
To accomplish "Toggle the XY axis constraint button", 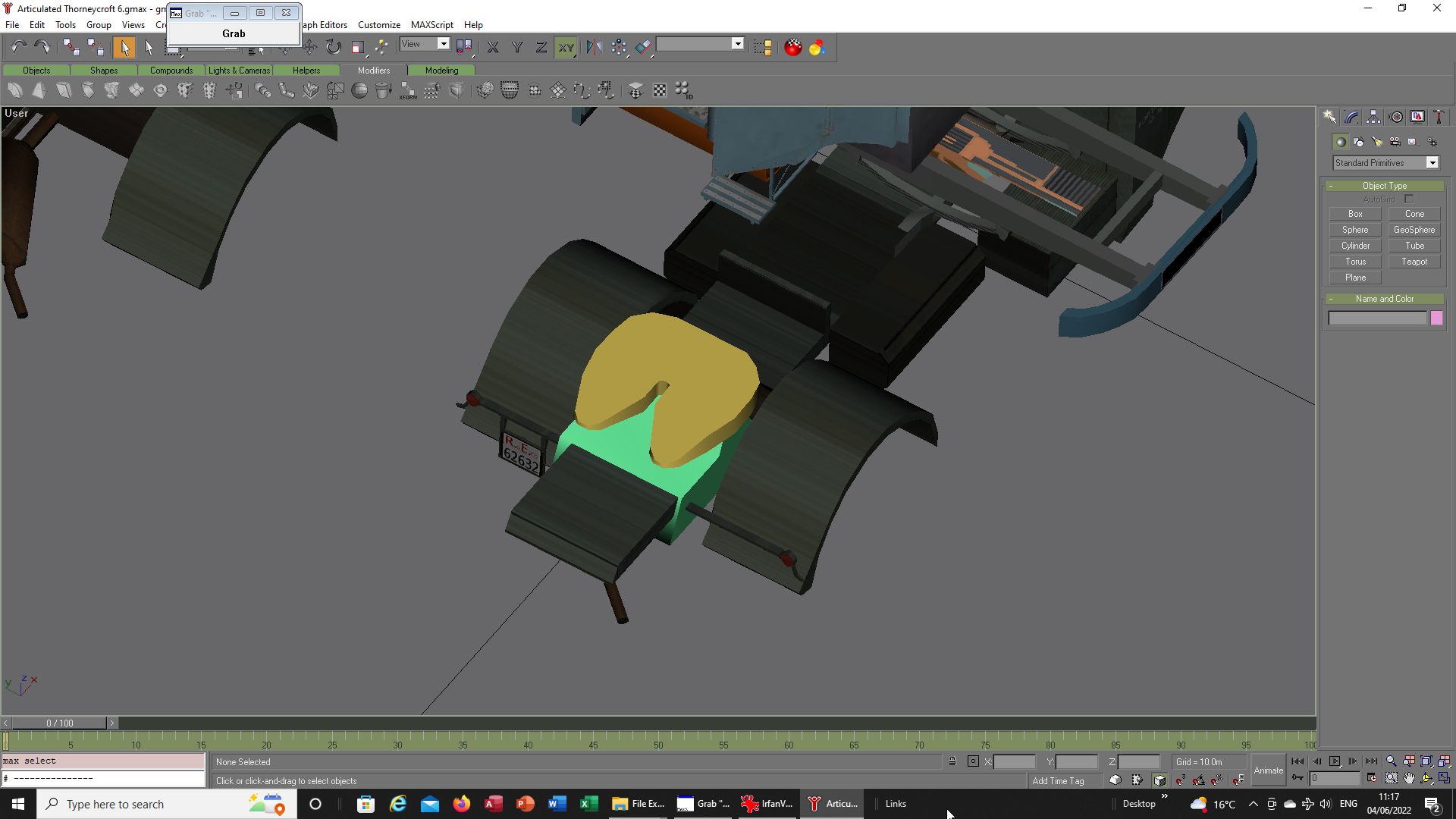I will point(566,47).
